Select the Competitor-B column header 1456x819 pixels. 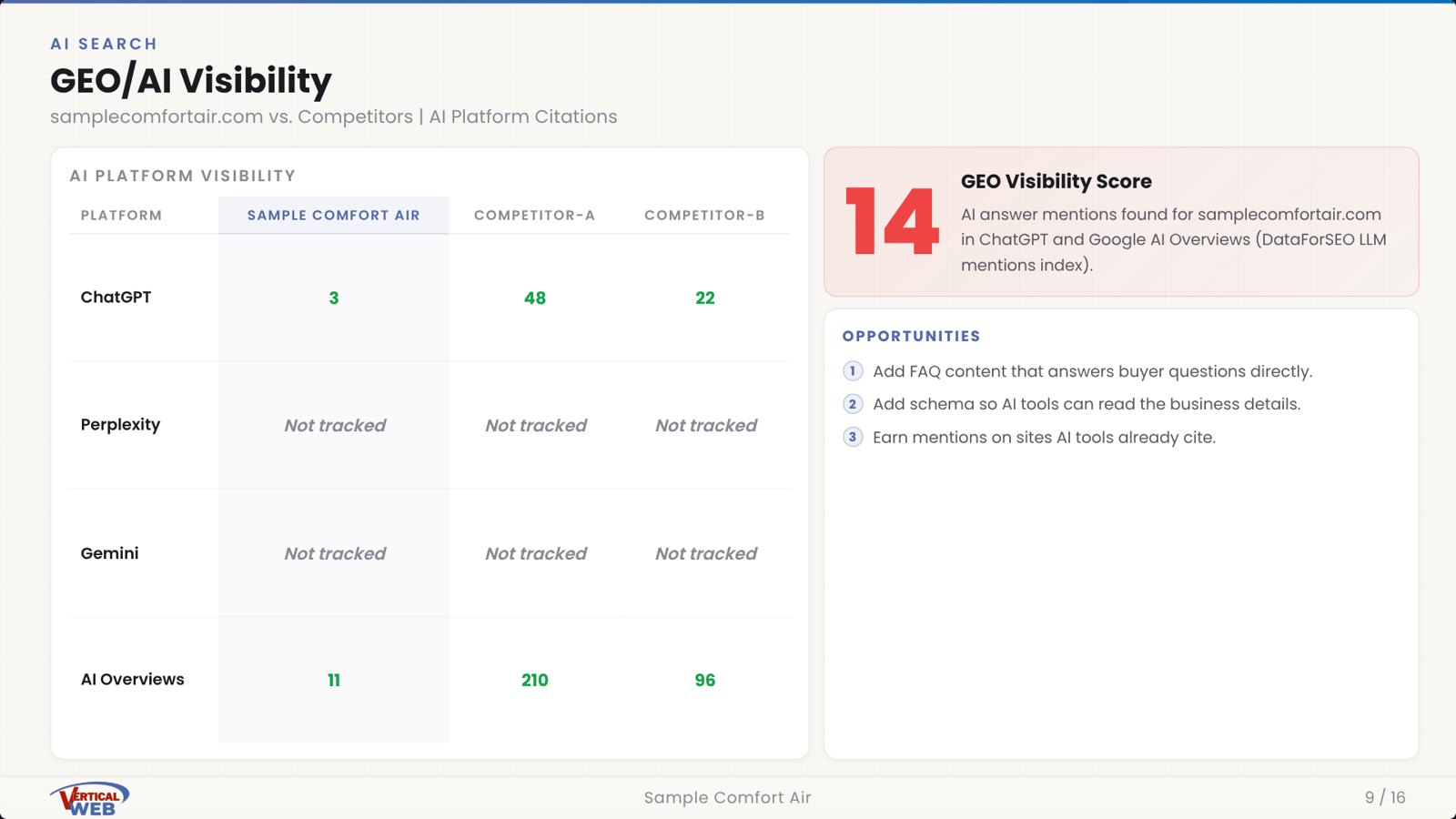[704, 216]
